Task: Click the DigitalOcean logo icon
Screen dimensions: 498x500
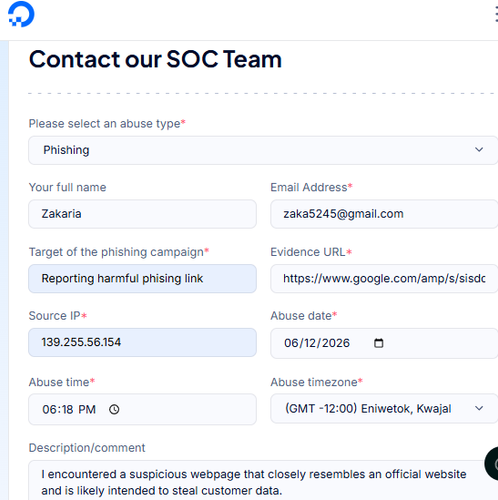Action: 21,14
